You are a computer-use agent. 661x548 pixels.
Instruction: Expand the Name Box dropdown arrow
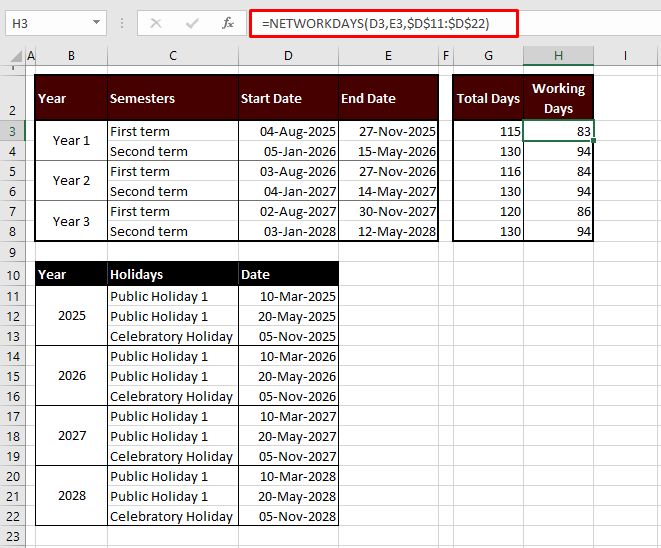tap(96, 22)
